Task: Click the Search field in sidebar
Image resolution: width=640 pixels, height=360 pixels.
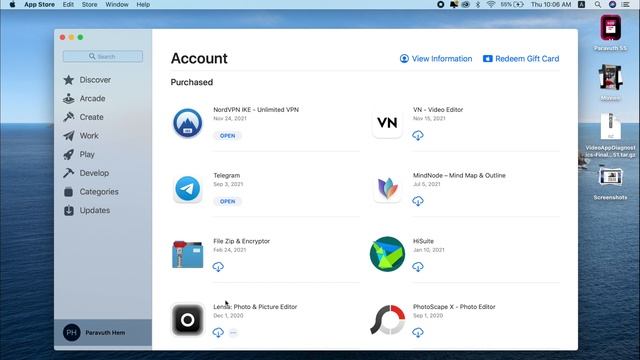Action: 103,56
